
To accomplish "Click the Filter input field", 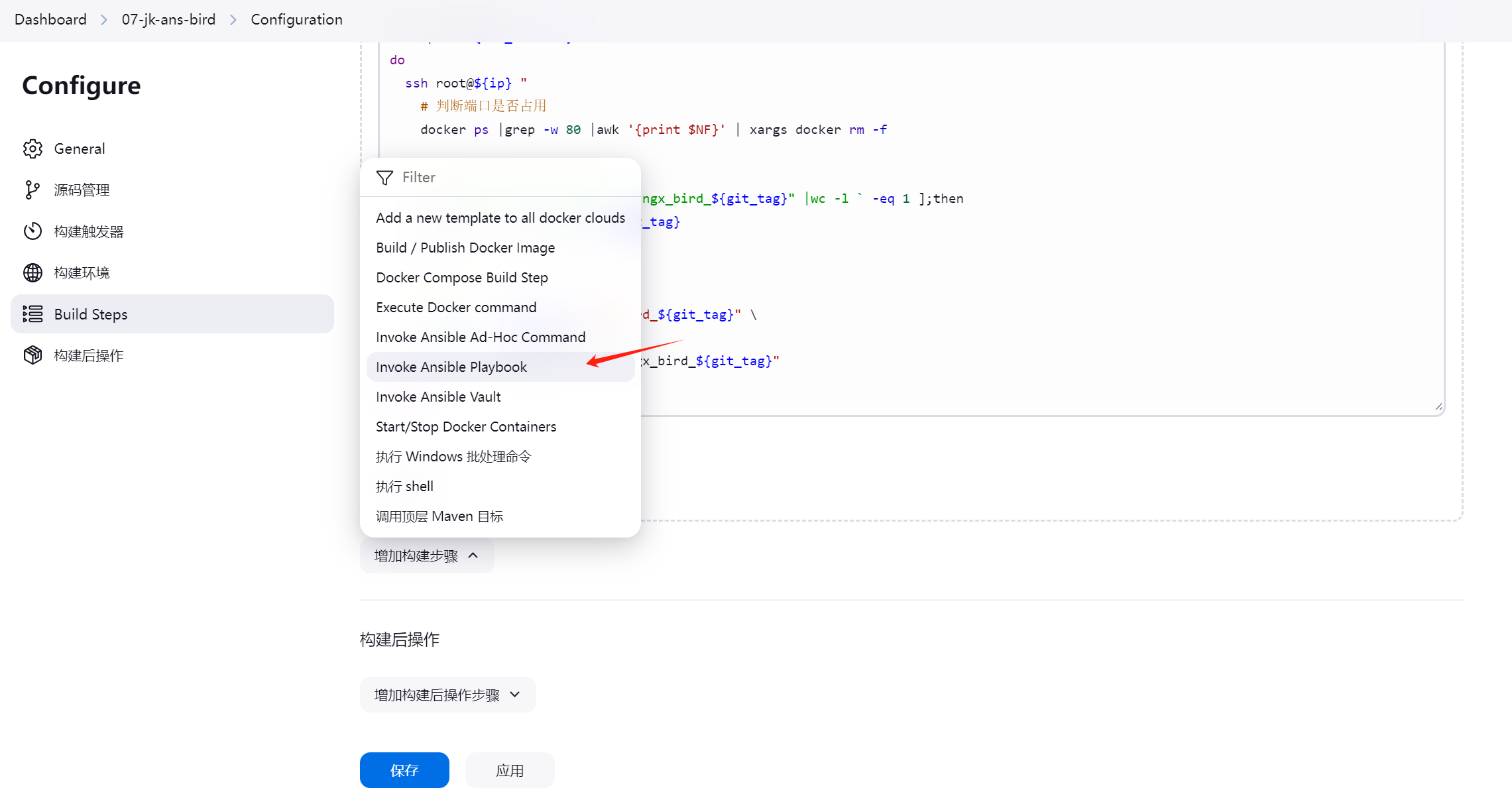I will point(500,177).
